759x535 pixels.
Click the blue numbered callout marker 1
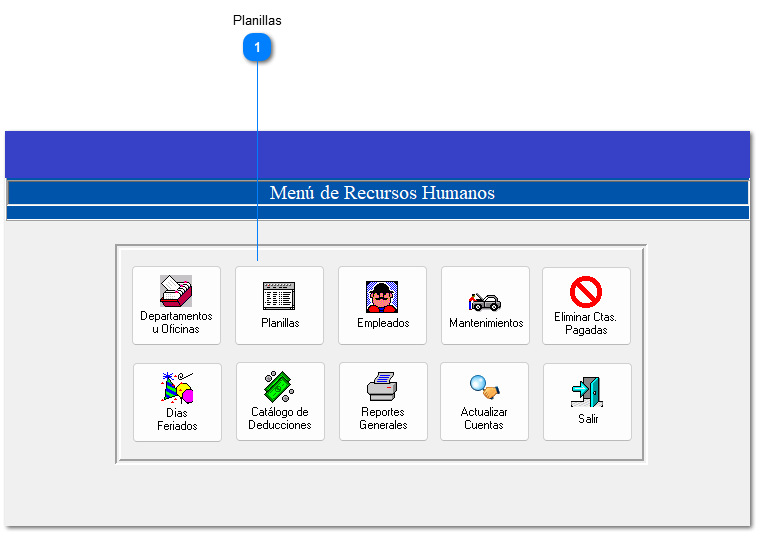pos(258,47)
